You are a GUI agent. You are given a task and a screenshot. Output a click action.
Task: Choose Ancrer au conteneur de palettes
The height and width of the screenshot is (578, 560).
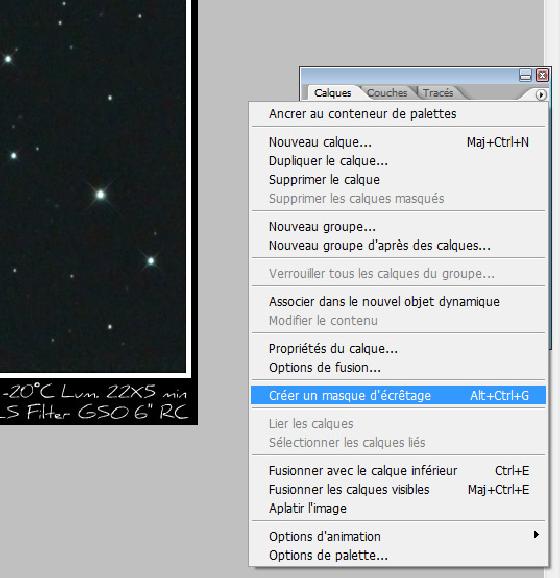point(398,114)
